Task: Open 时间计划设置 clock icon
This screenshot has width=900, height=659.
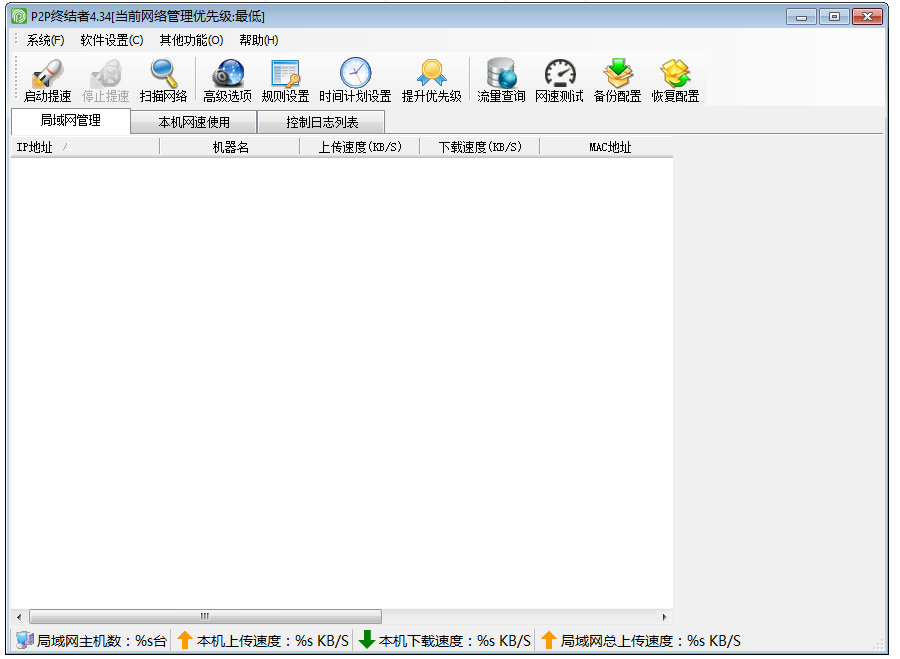Action: (x=355, y=73)
